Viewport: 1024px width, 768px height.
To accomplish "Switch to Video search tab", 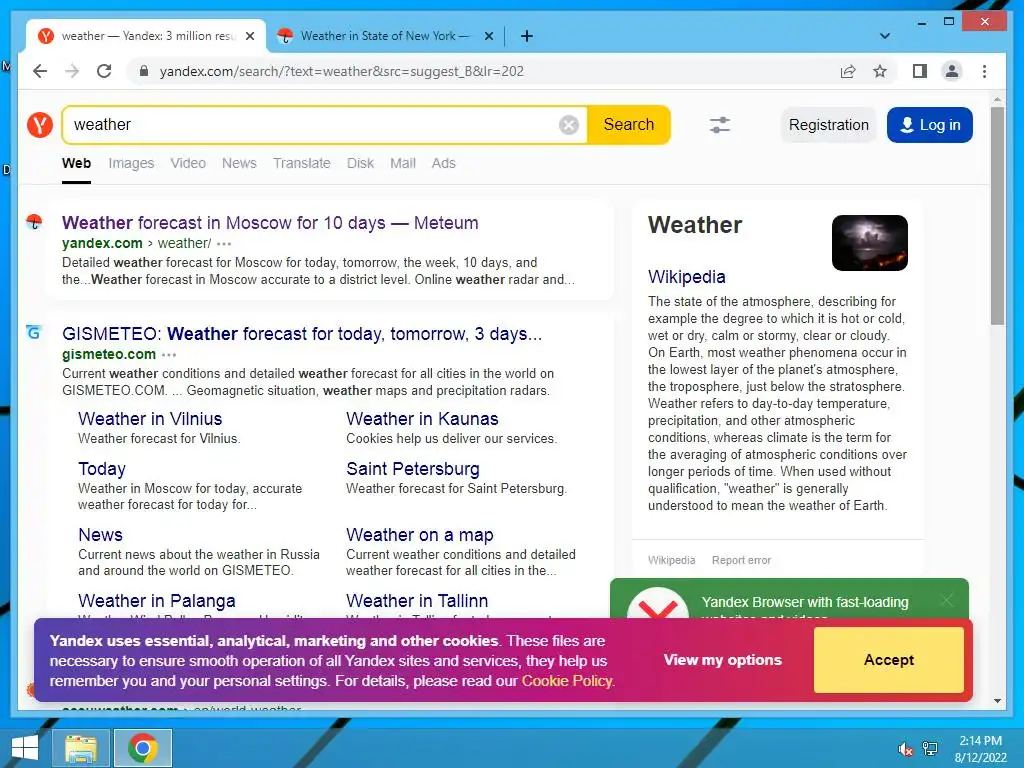I will tap(188, 163).
